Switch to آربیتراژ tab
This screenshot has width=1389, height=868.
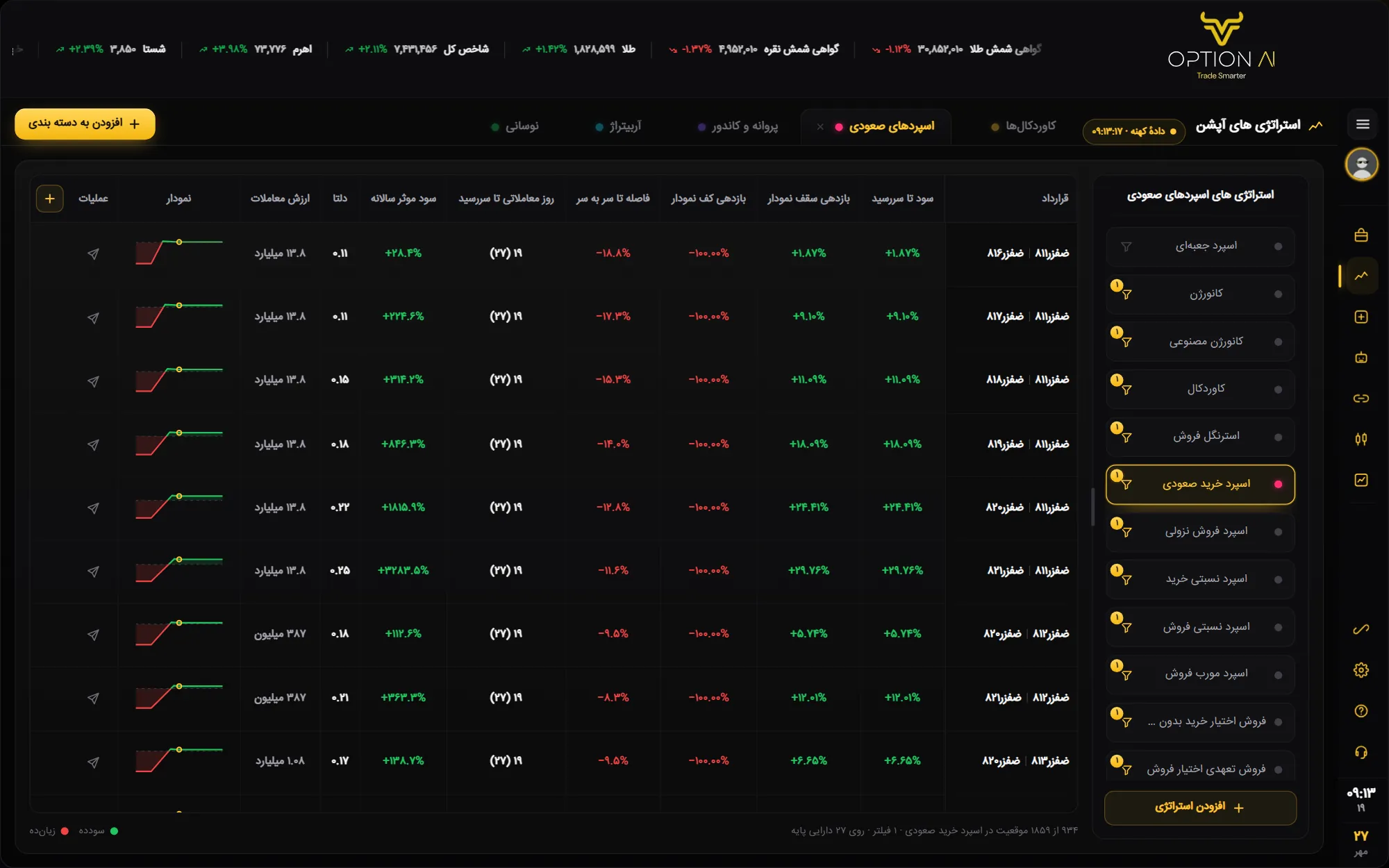click(x=619, y=126)
